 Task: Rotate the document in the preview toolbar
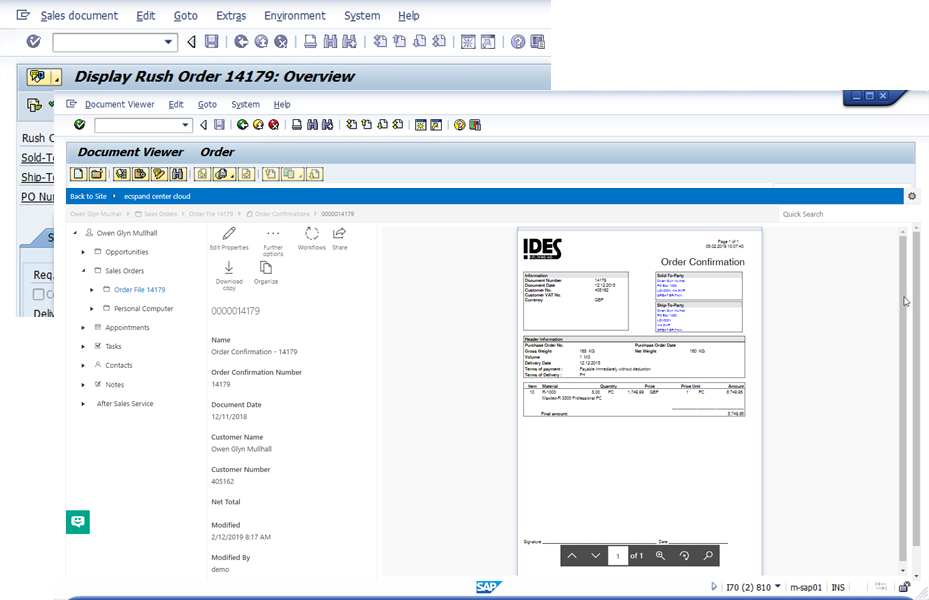[685, 555]
